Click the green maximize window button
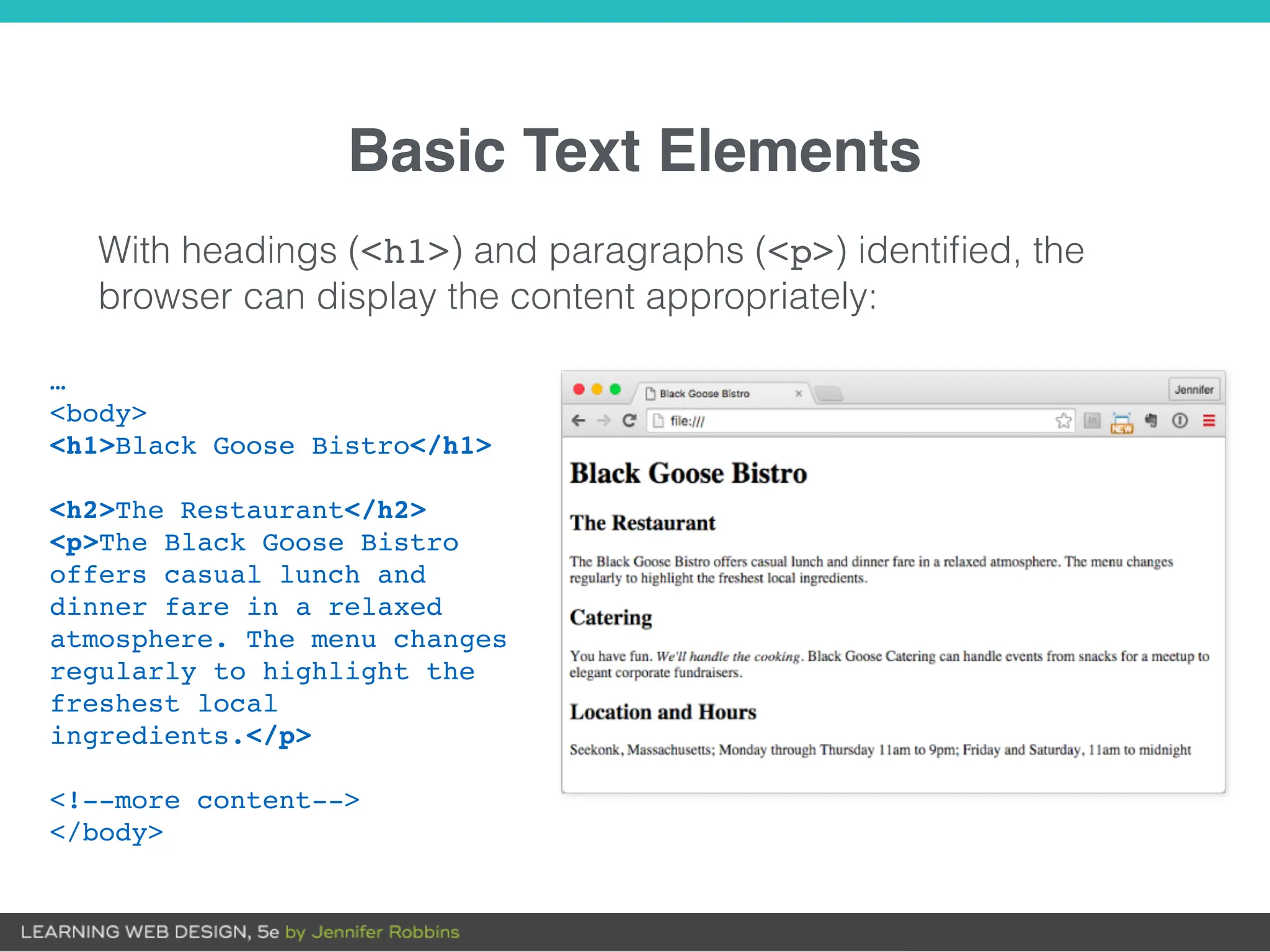This screenshot has height=952, width=1270. 615,389
